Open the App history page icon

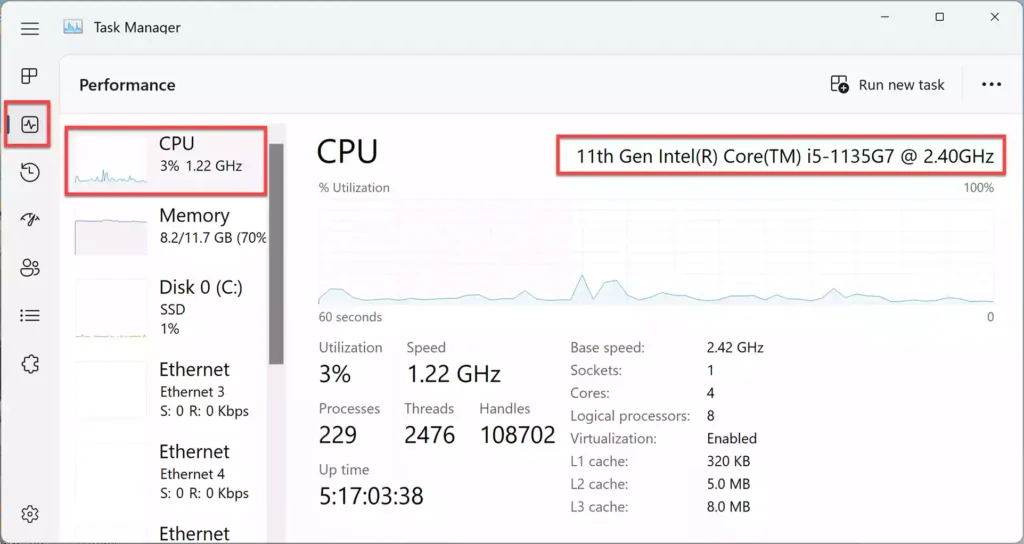point(29,172)
